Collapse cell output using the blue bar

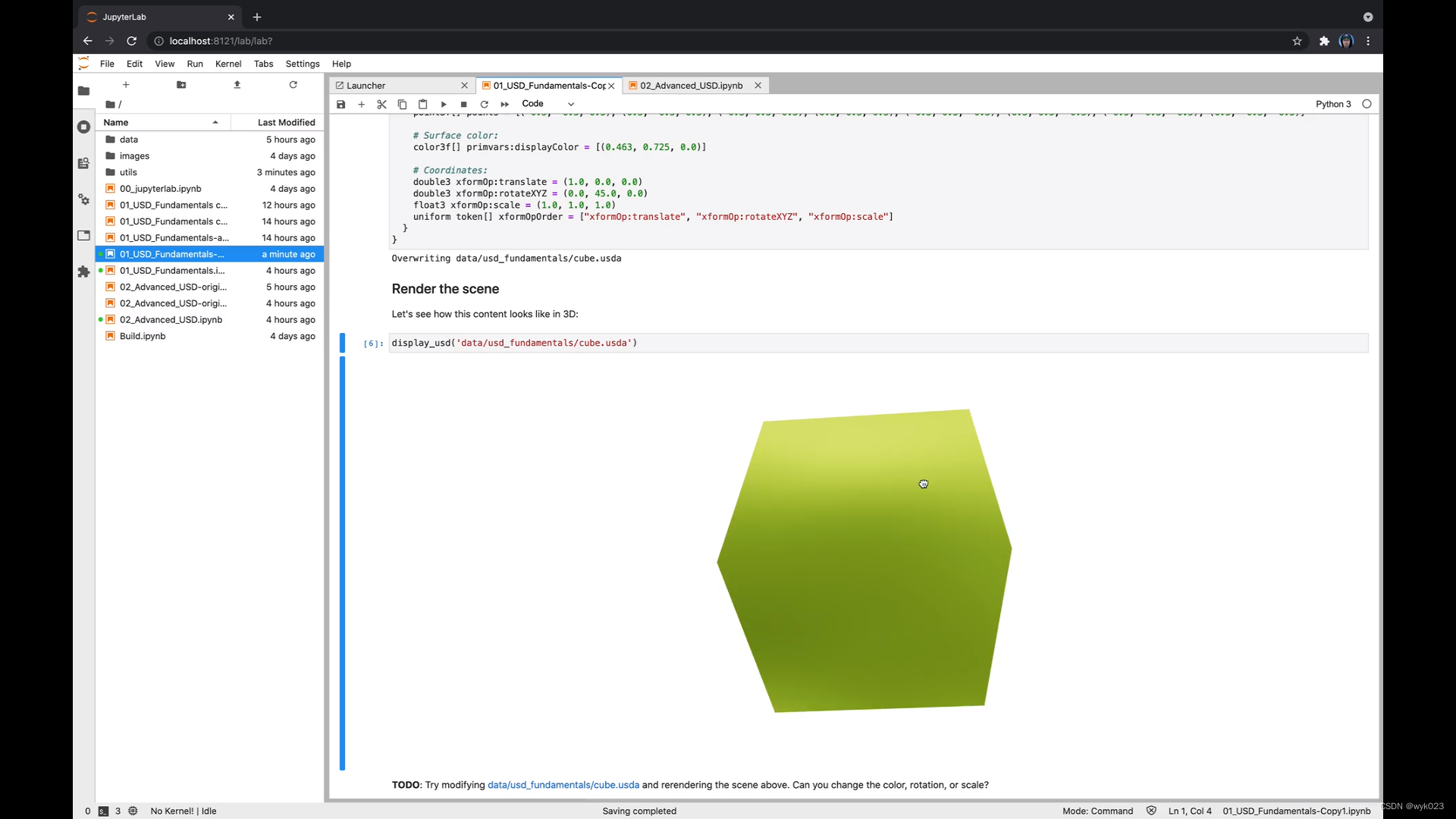click(342, 563)
